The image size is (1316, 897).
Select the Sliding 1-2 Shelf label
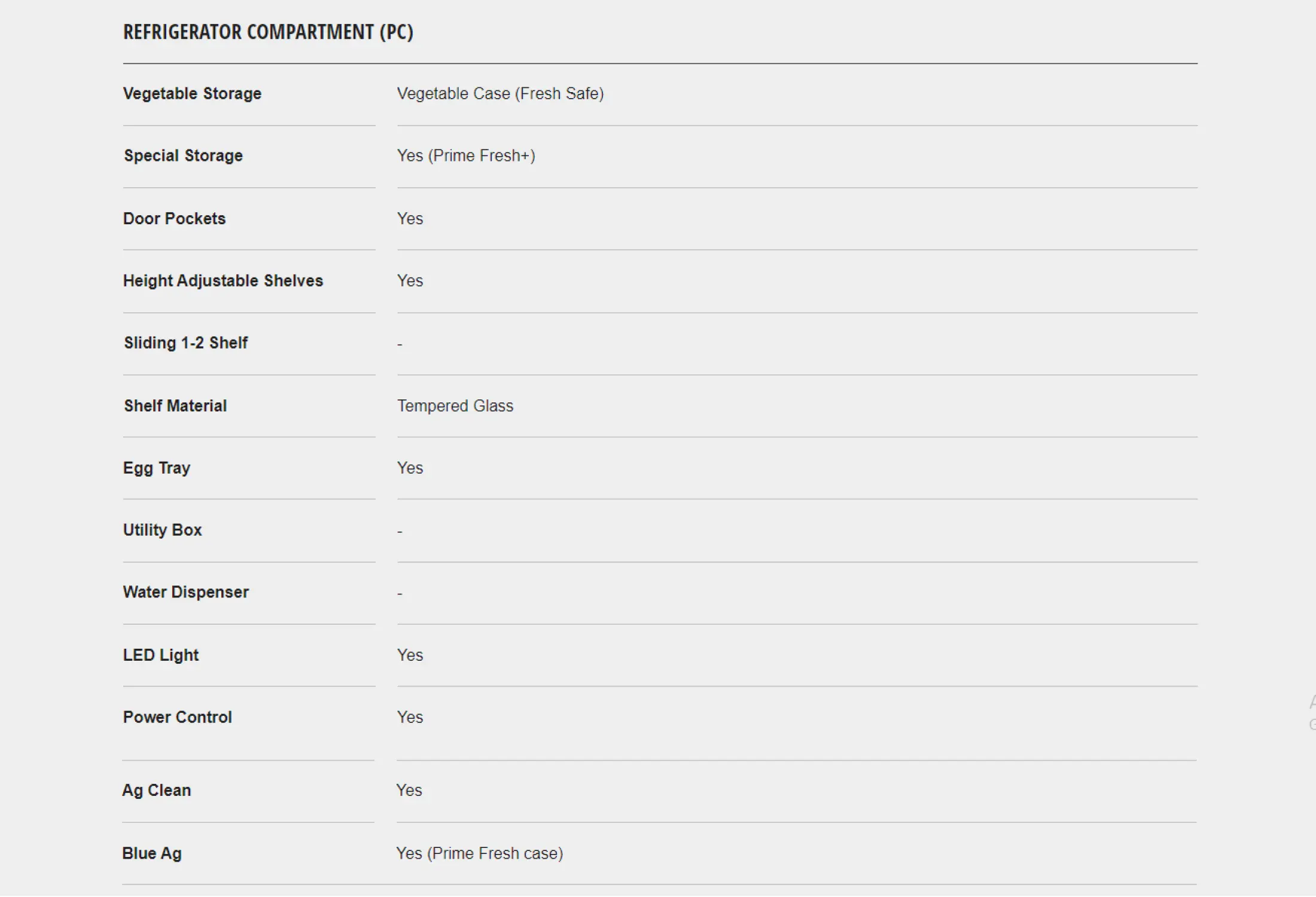click(185, 343)
